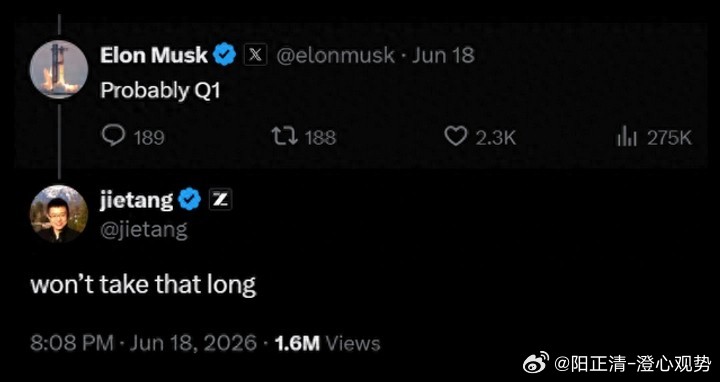
Task: Click the 'Probably Q1' tweet text
Action: (161, 91)
